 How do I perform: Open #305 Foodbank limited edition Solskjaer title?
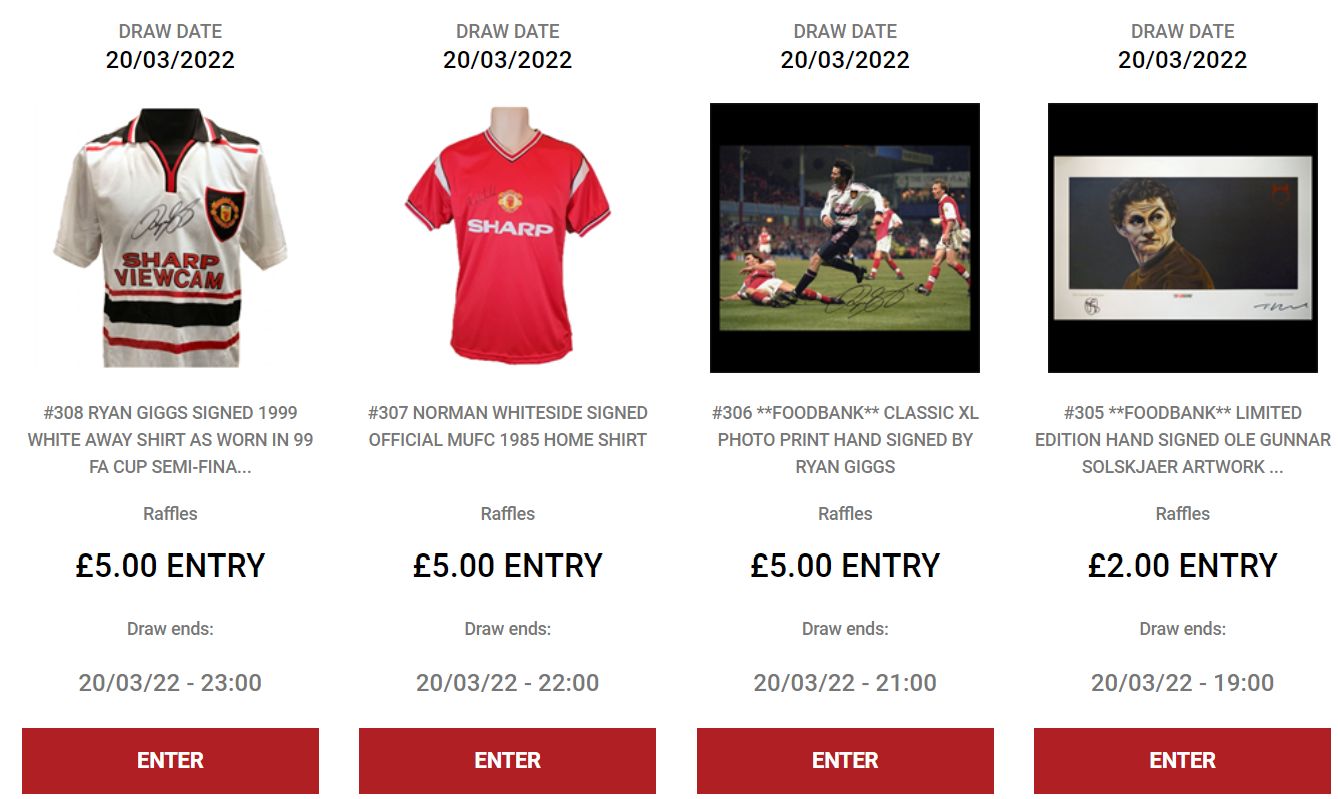point(1183,440)
